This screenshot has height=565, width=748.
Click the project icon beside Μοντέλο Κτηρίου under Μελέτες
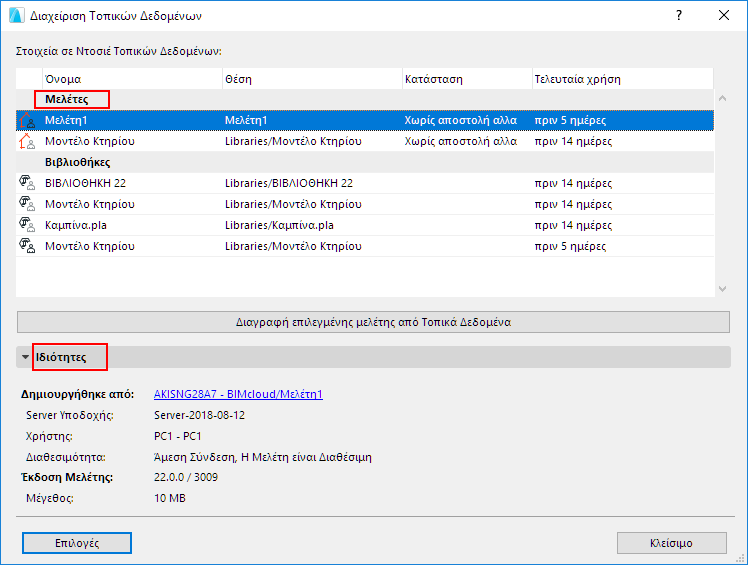[x=27, y=141]
